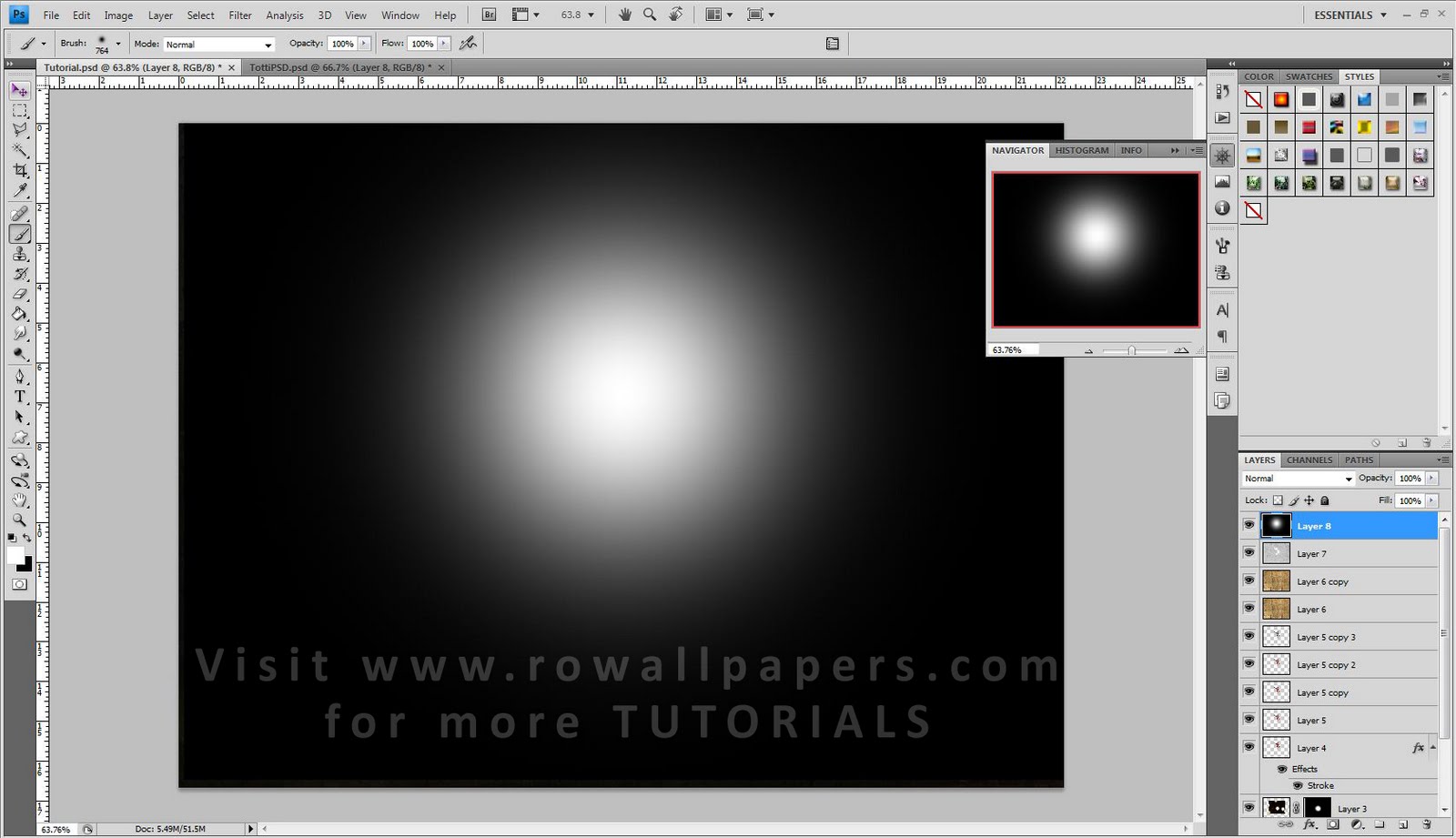Select the Eyedropper tool

[x=19, y=190]
